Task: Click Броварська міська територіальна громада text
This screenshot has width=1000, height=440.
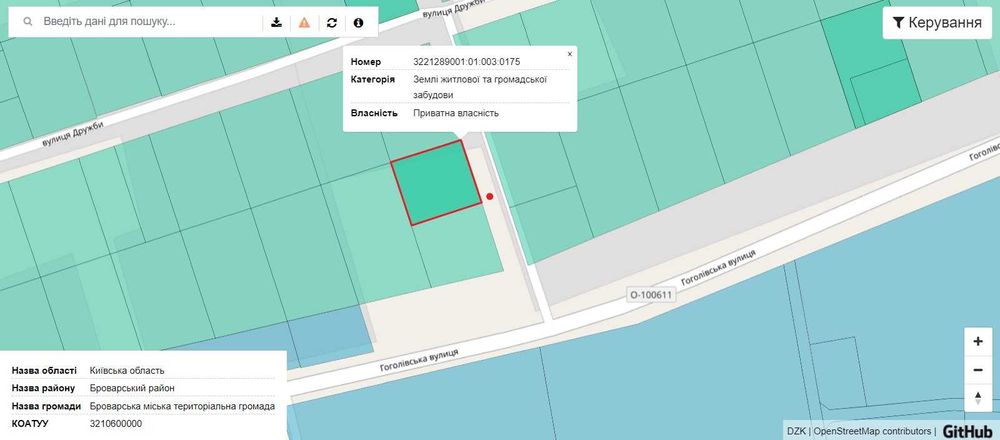Action: coord(182,406)
